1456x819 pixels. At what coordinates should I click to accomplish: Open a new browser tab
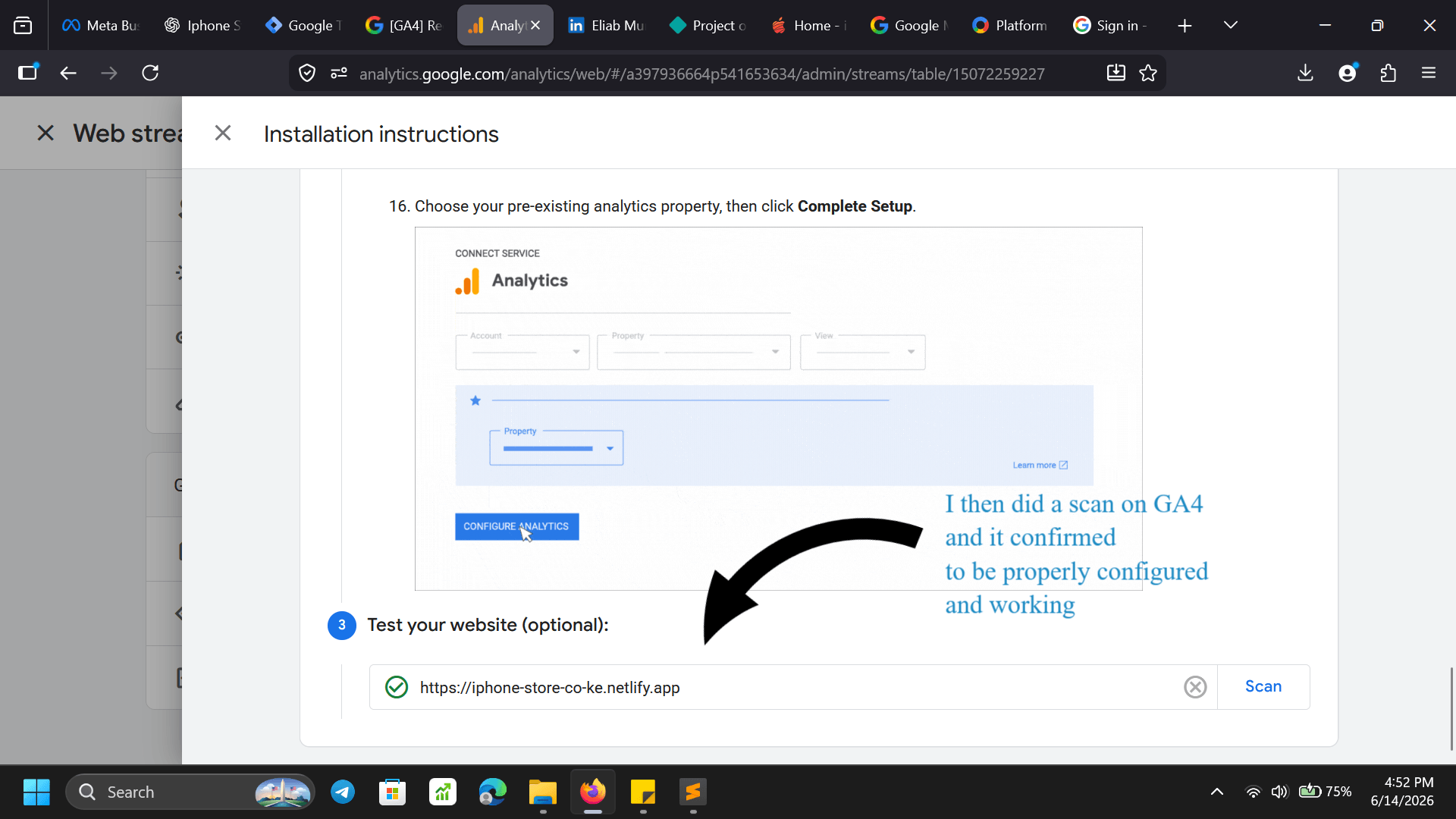click(1185, 26)
